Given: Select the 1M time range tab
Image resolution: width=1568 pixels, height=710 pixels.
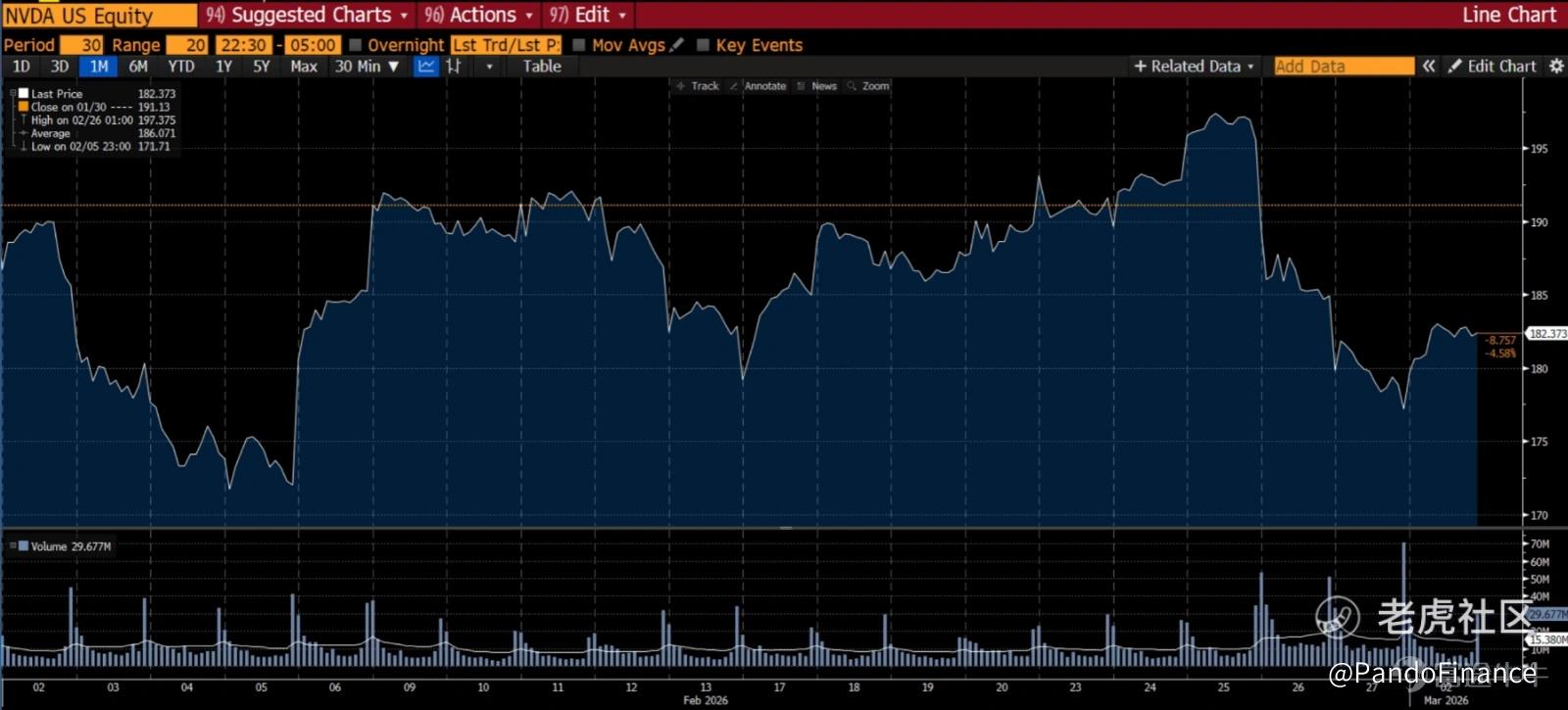Looking at the screenshot, I should point(99,67).
